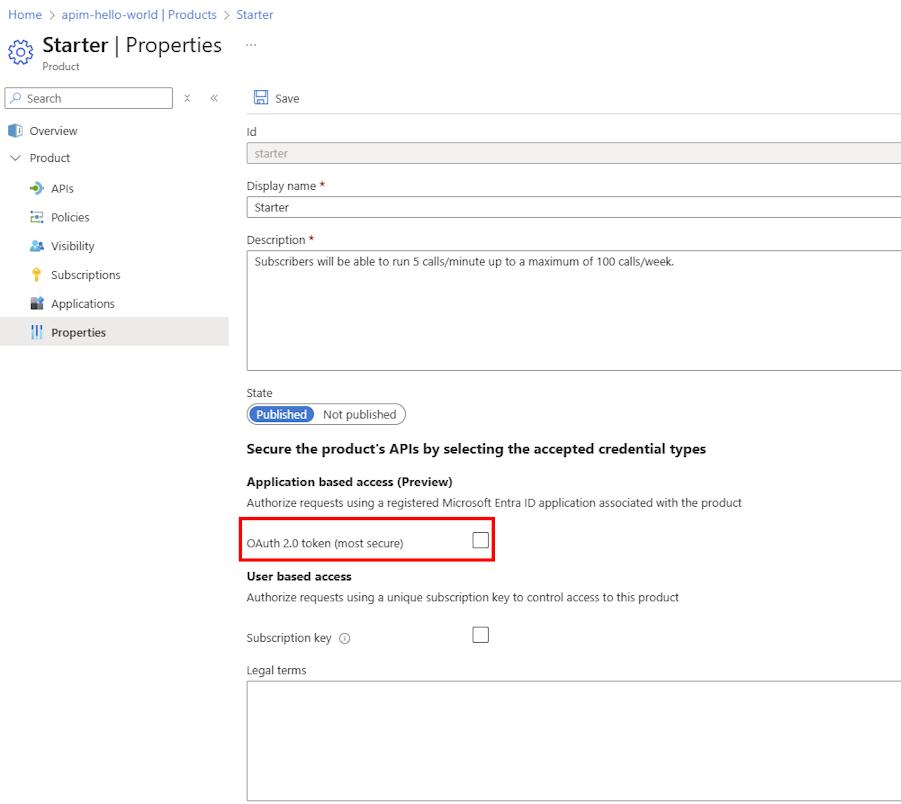This screenshot has width=901, height=804.
Task: Click the Starter product gear icon
Action: pyautogui.click(x=20, y=50)
